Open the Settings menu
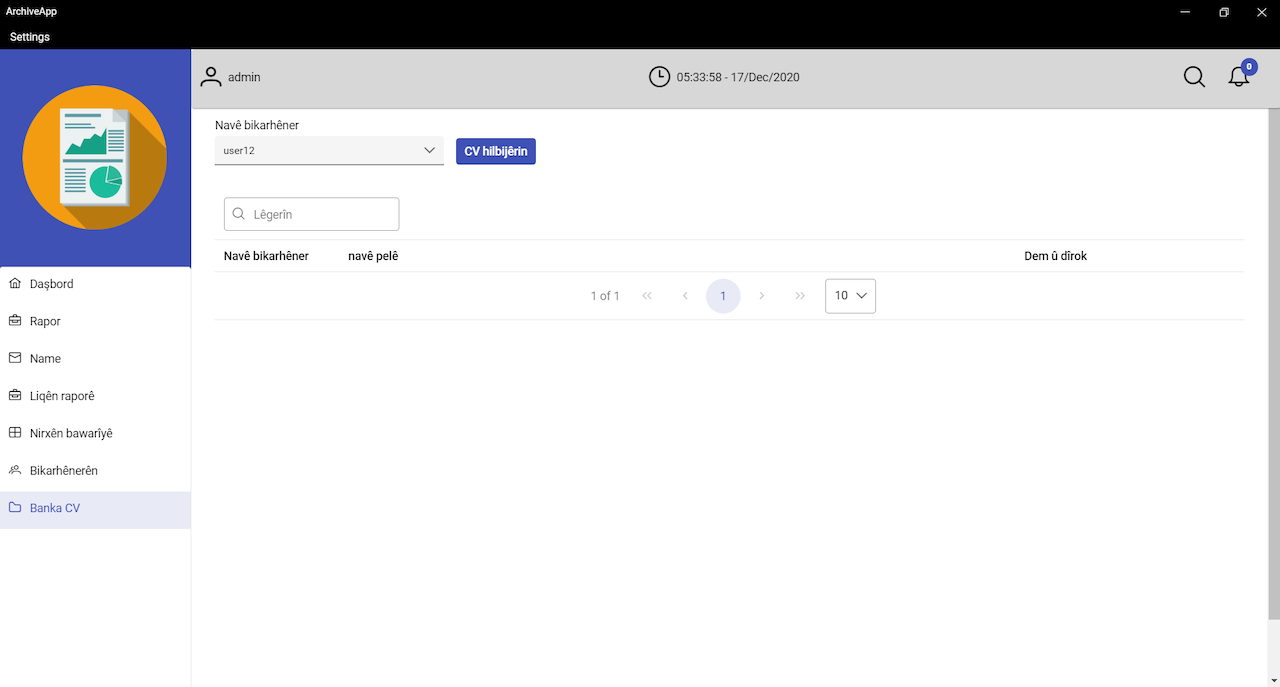1280x687 pixels. click(30, 37)
